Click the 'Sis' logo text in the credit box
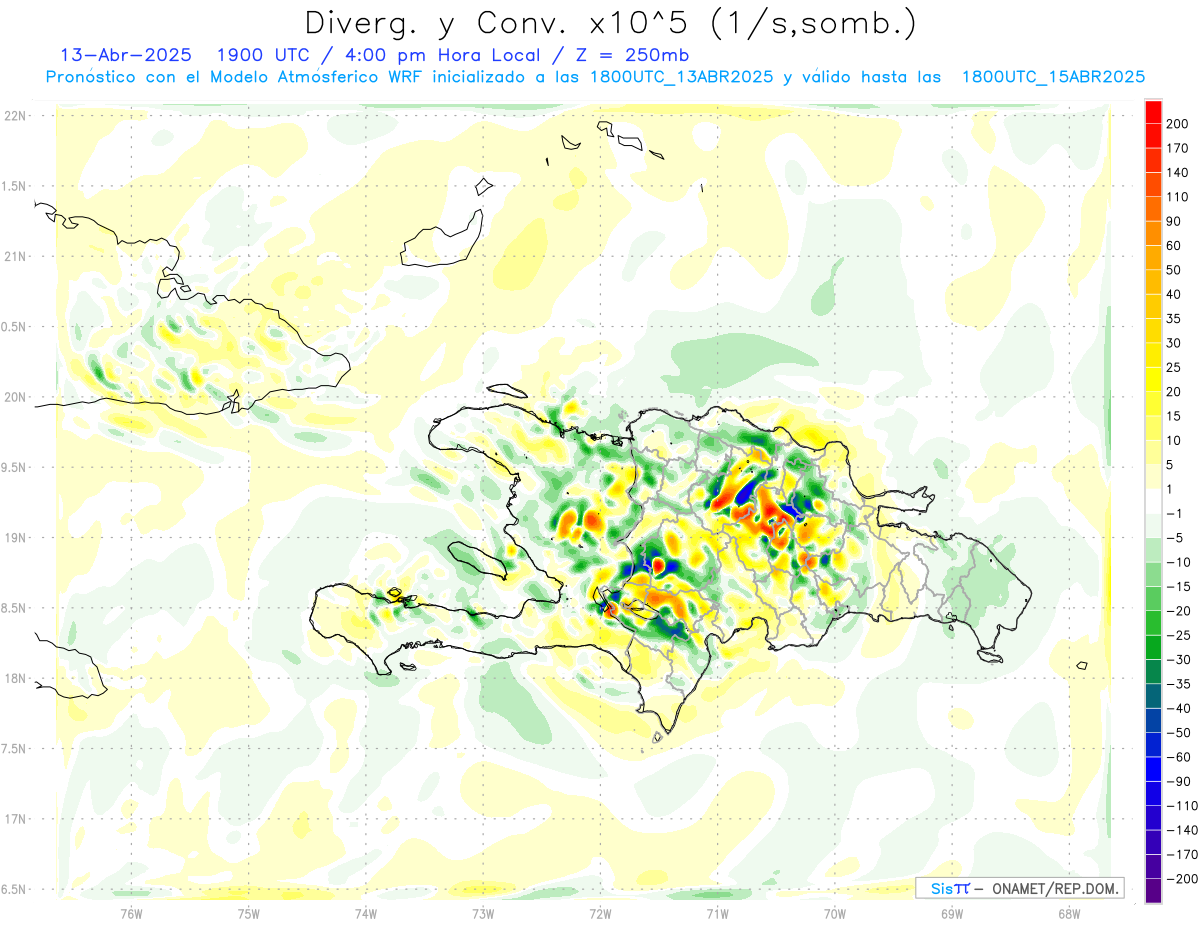The height and width of the screenshot is (927, 1200). (941, 888)
